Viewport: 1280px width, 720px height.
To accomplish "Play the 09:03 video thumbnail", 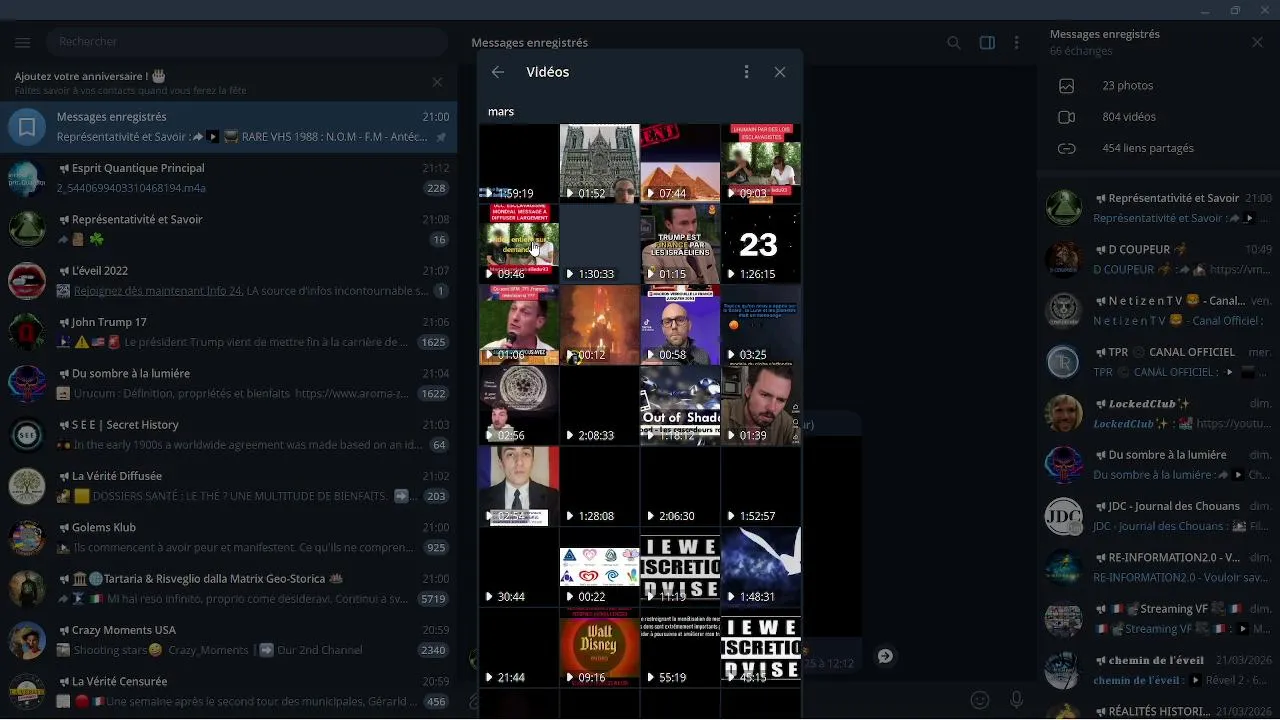I will coord(761,163).
